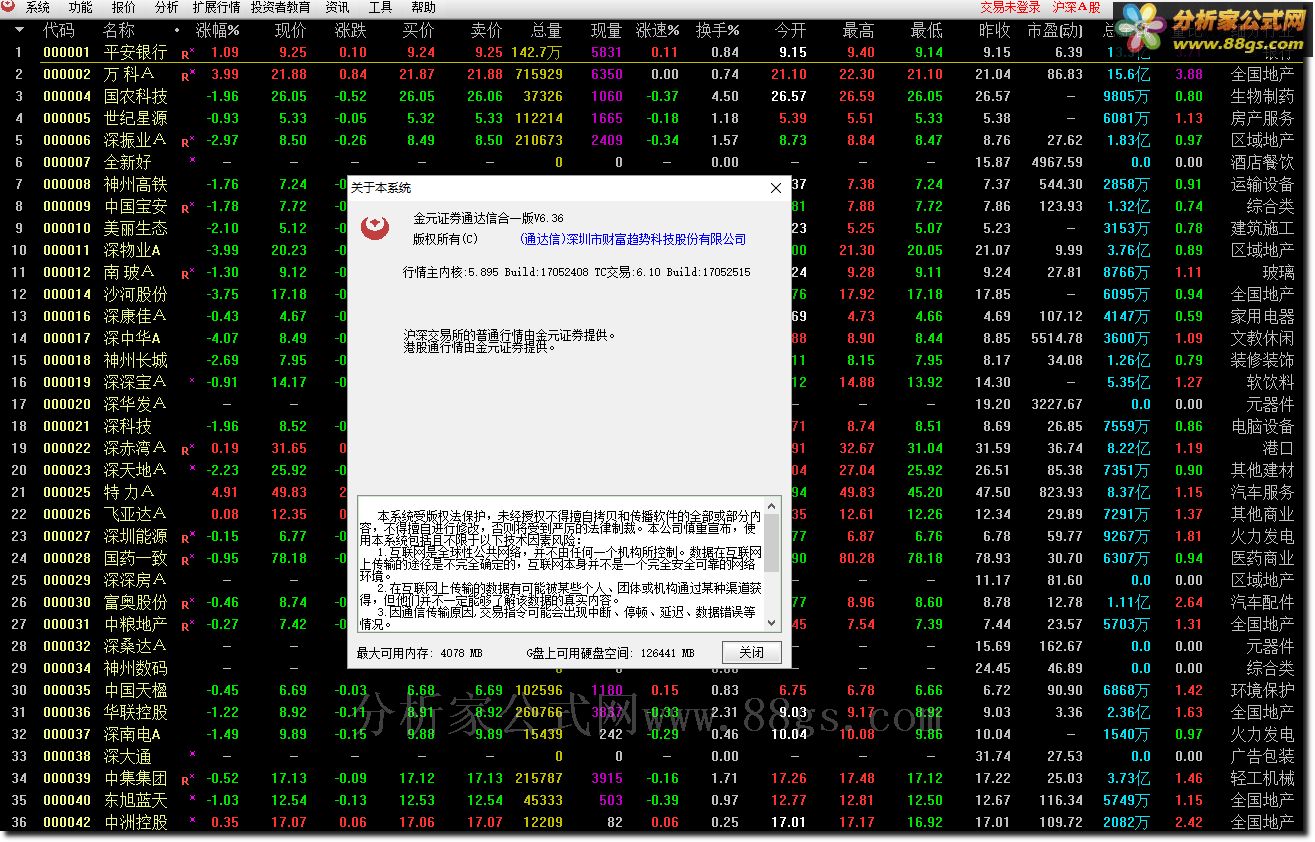Image resolution: width=1315 pixels, height=842 pixels.
Task: Click the 交易未登录 status in the top bar
Action: (x=1011, y=7)
